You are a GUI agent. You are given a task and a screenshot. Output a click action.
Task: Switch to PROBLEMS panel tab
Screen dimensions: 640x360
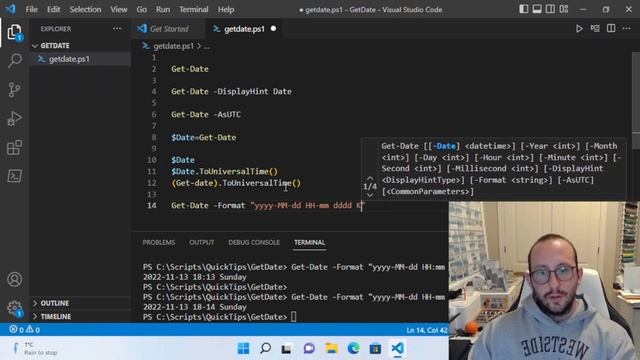click(x=159, y=242)
